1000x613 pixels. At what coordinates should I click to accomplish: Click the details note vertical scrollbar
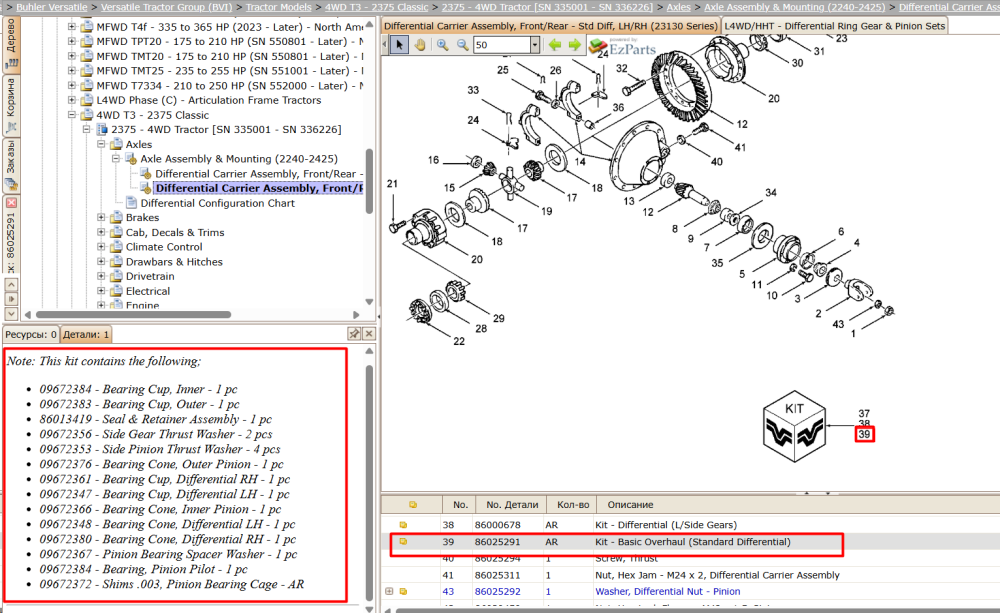point(369,483)
